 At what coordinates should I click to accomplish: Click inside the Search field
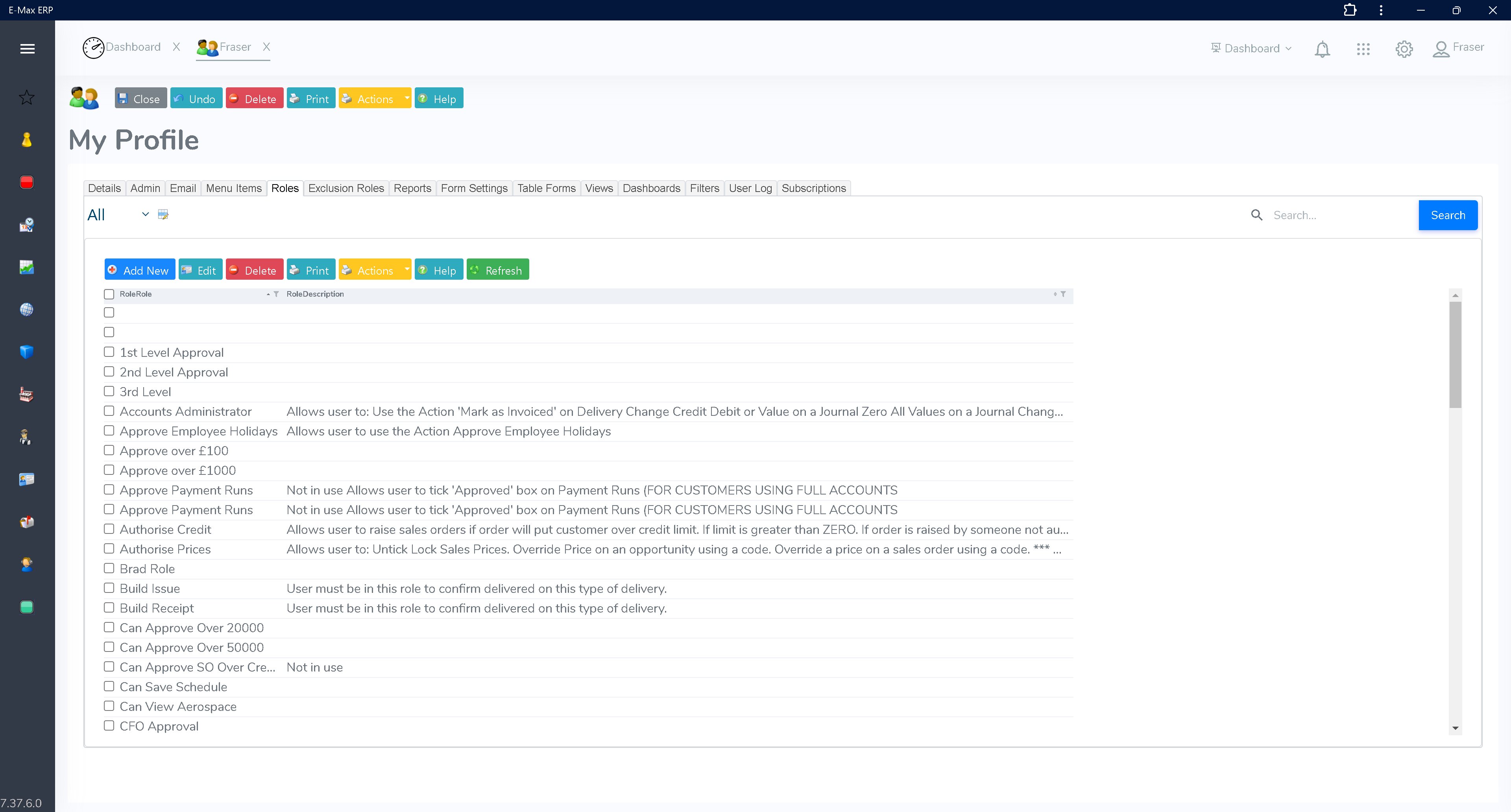(1337, 215)
